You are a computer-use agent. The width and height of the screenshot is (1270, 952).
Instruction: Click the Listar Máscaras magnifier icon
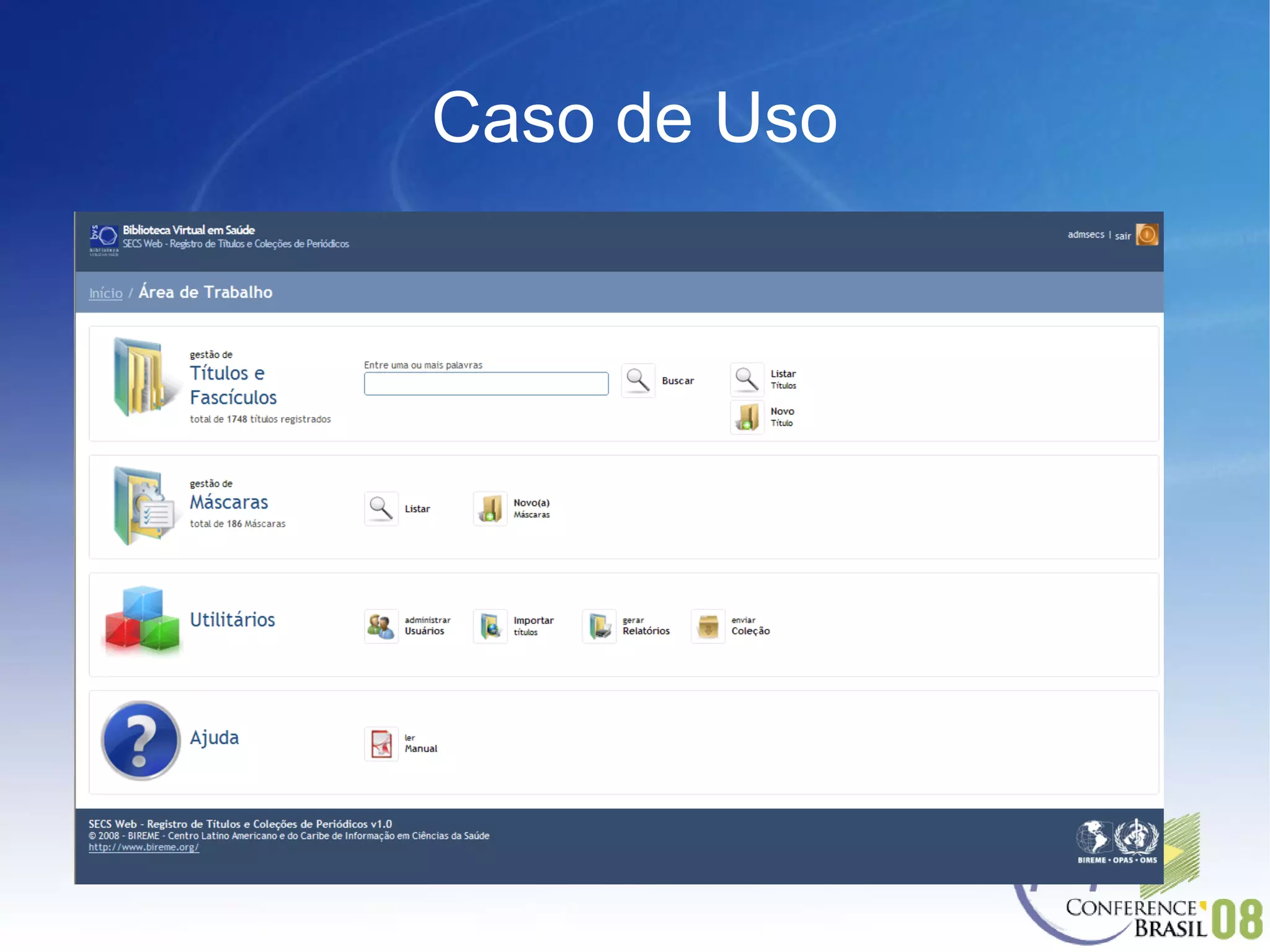point(381,509)
